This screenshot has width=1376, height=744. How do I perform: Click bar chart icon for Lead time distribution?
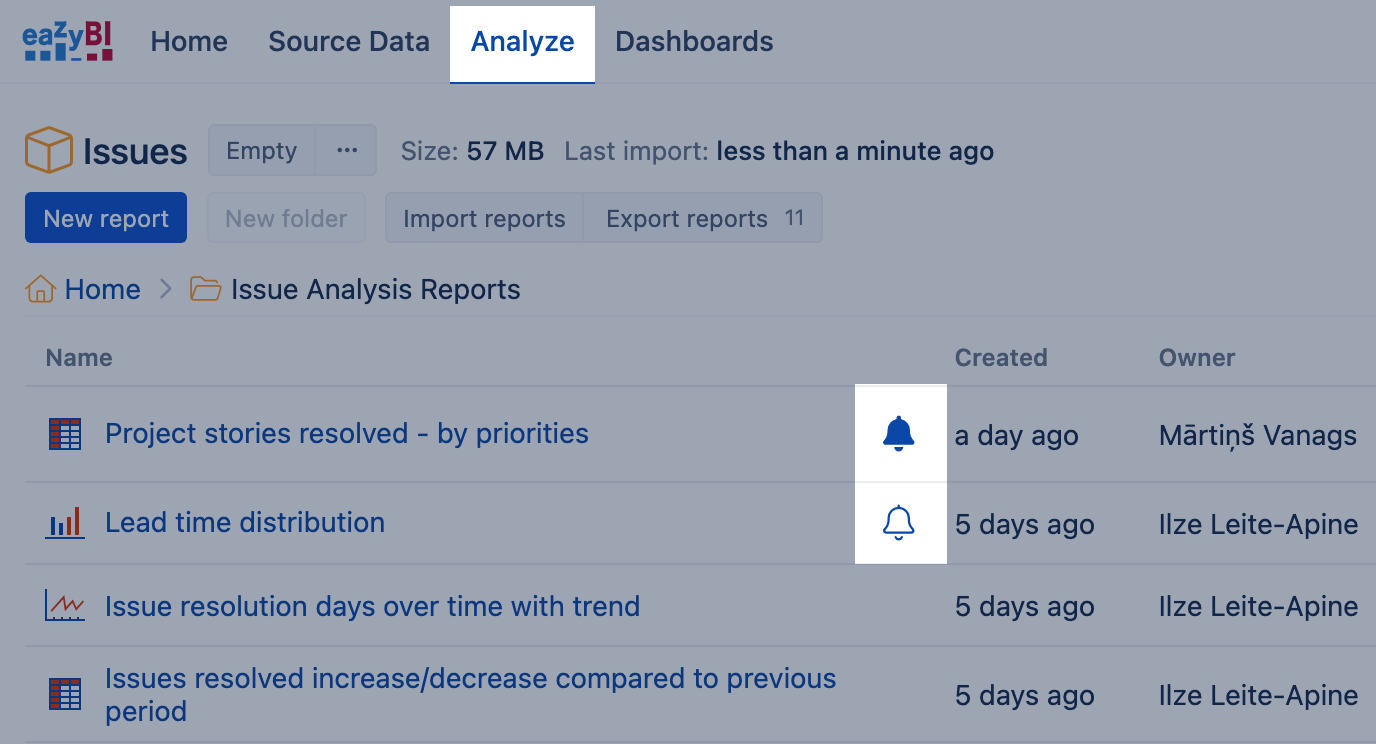(x=65, y=523)
